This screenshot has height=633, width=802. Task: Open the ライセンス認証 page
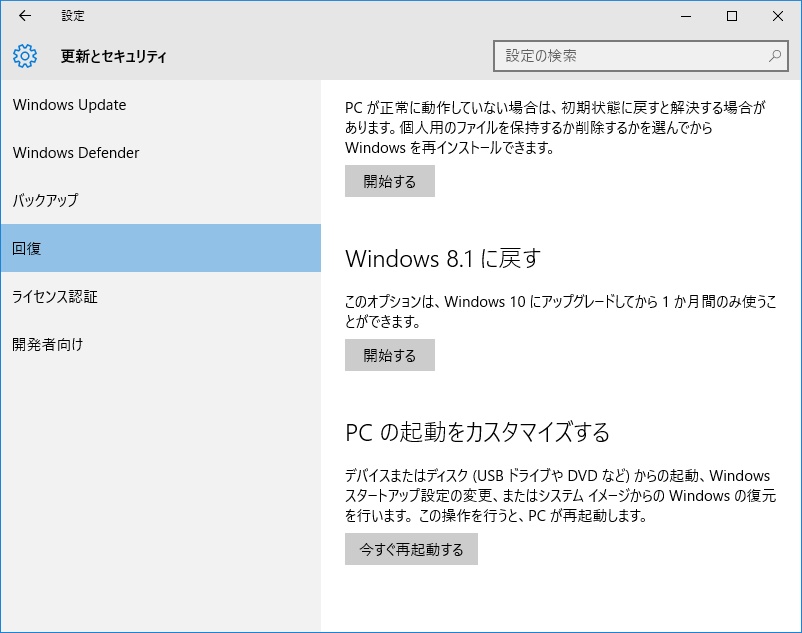(x=55, y=297)
